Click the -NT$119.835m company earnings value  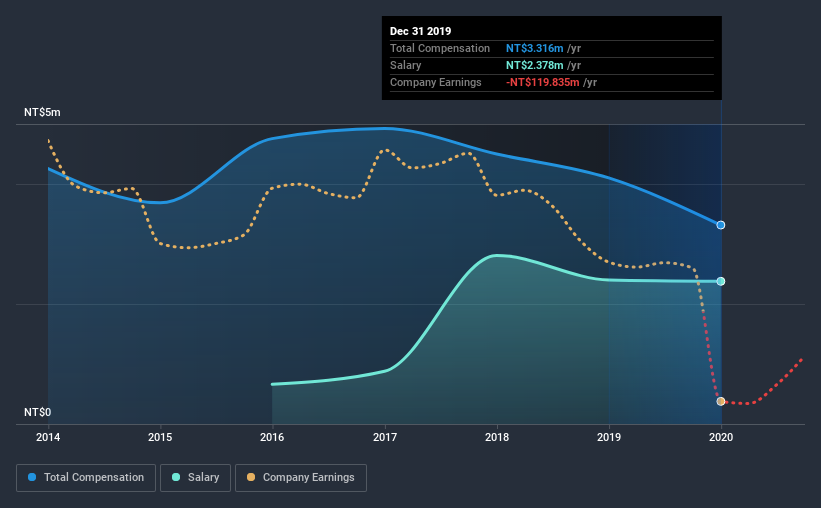pyautogui.click(x=543, y=82)
